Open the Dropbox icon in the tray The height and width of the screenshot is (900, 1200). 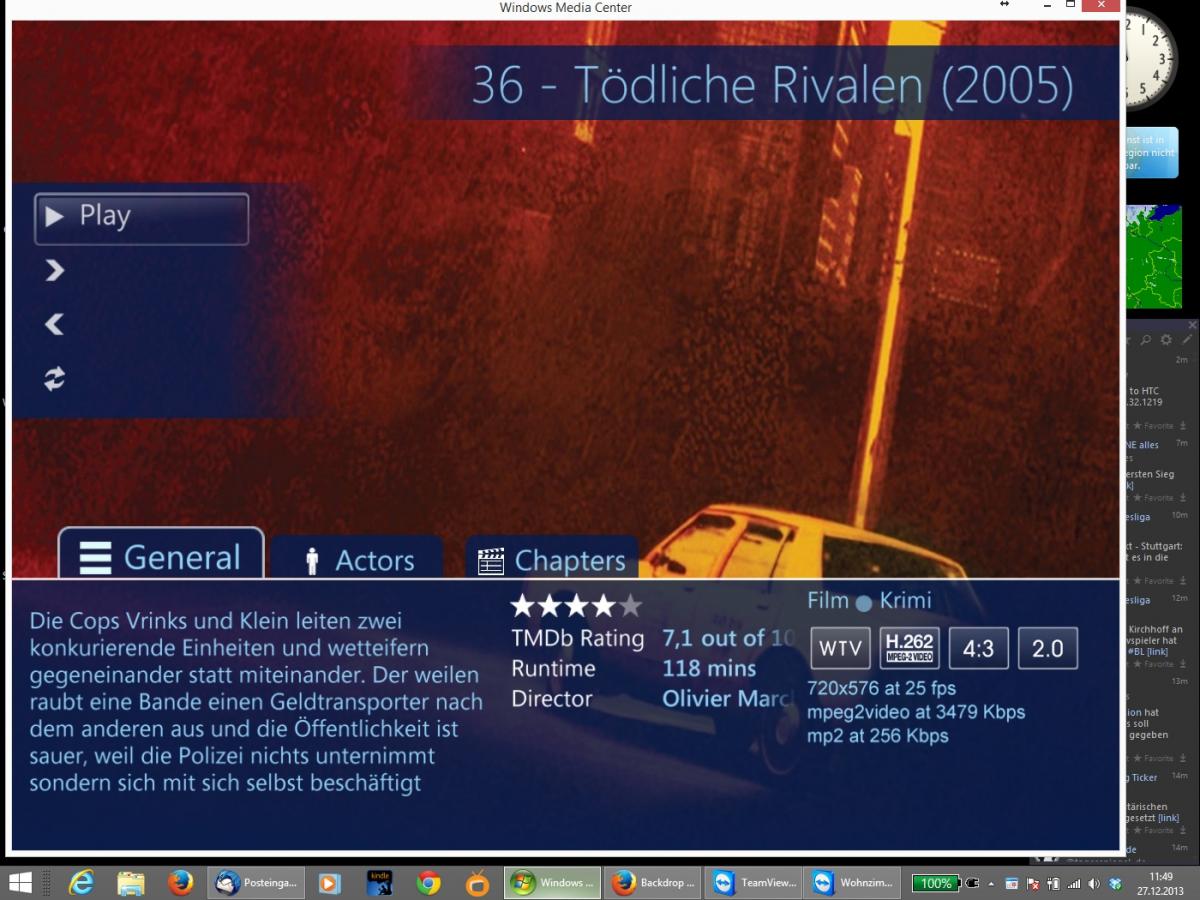click(x=1114, y=884)
